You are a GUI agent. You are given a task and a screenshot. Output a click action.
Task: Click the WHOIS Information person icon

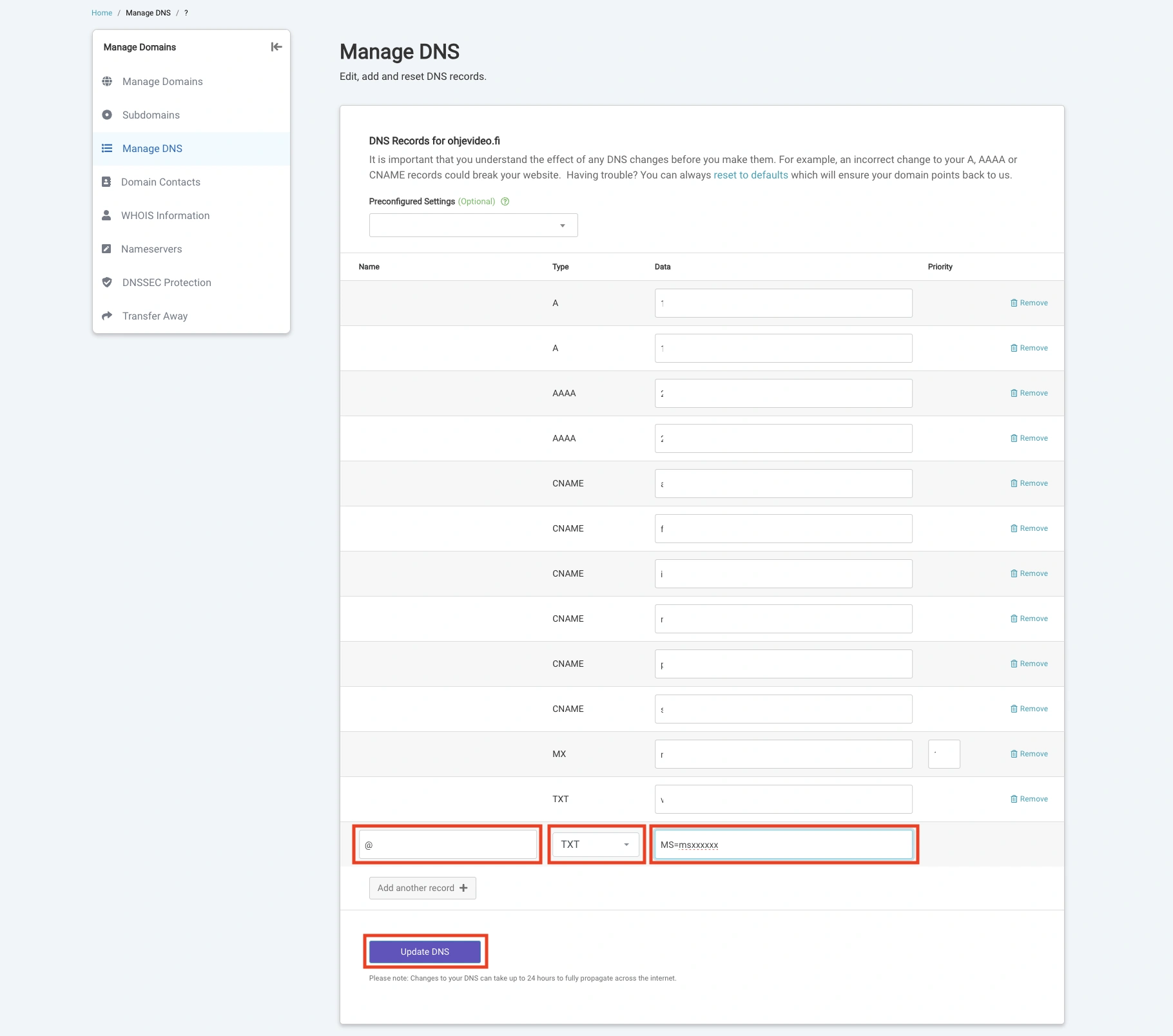106,215
